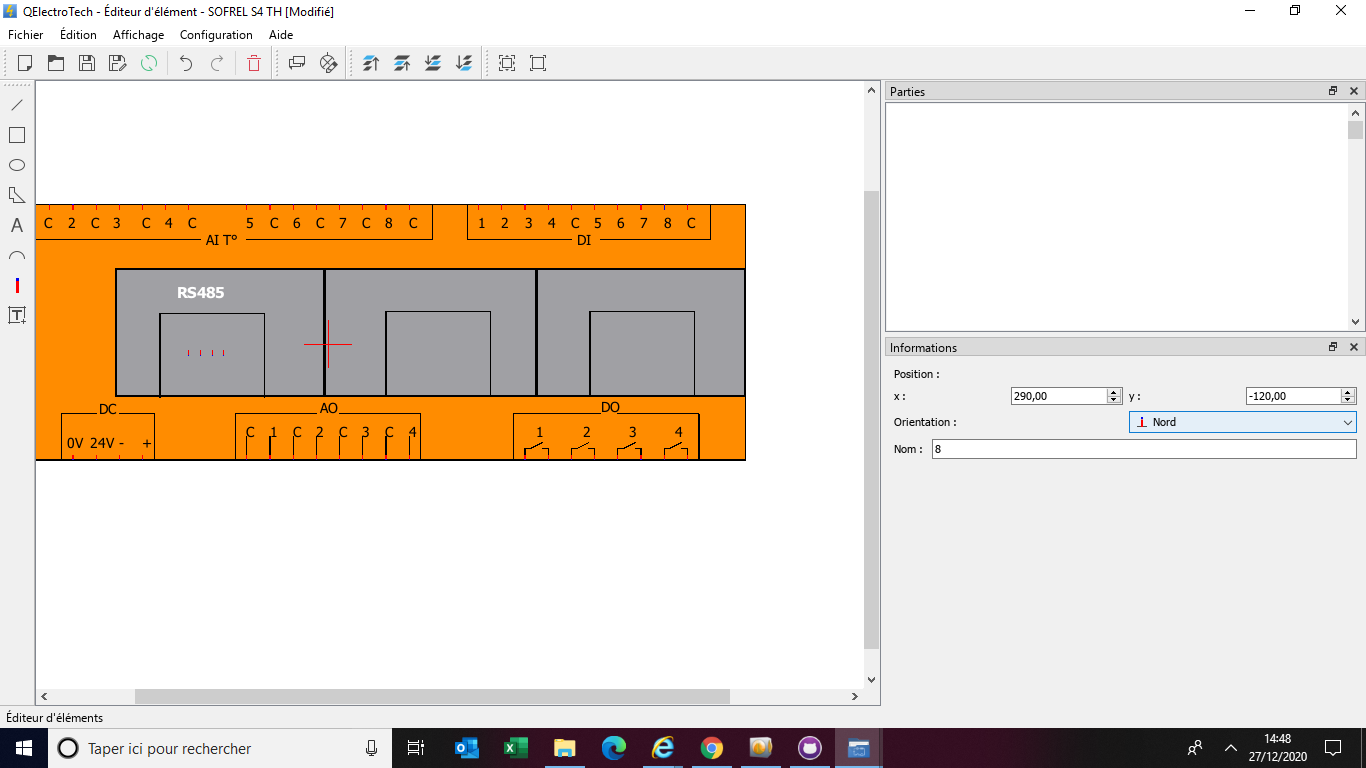Decrease the y position value with stepper
Screen dimensions: 1366x768
pos(1348,400)
